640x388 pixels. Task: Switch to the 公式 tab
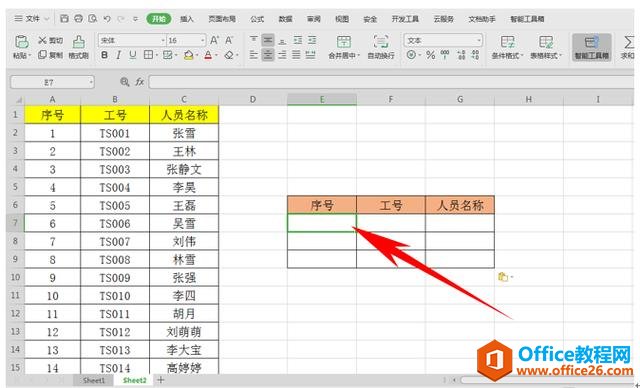tap(257, 19)
